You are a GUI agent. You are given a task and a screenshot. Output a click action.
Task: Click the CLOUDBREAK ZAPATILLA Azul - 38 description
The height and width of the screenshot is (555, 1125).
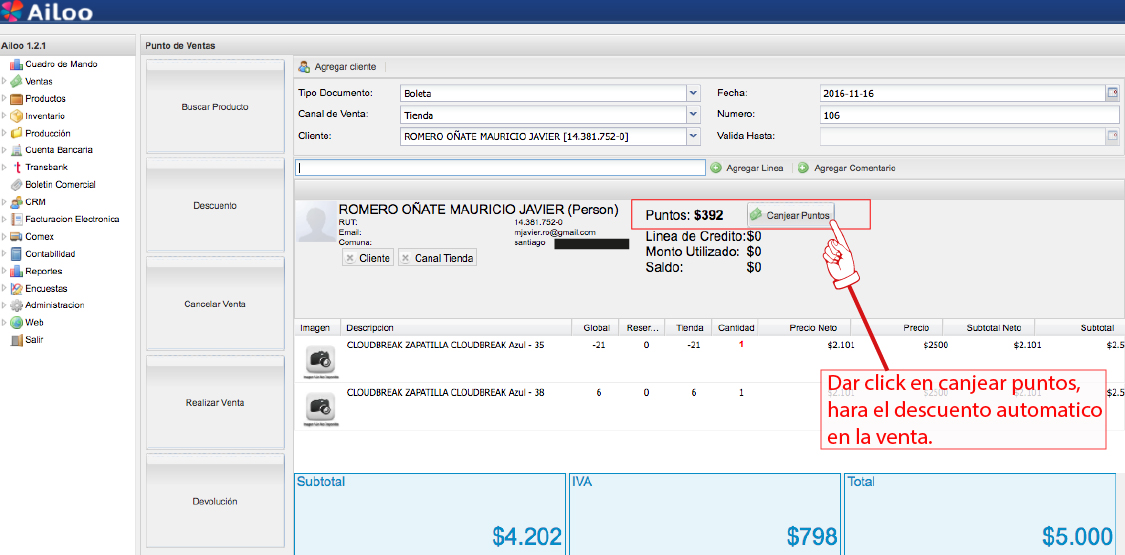coord(445,393)
